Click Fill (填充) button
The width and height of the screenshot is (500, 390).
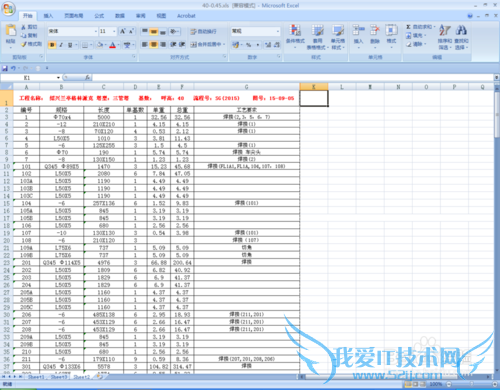coord(416,35)
